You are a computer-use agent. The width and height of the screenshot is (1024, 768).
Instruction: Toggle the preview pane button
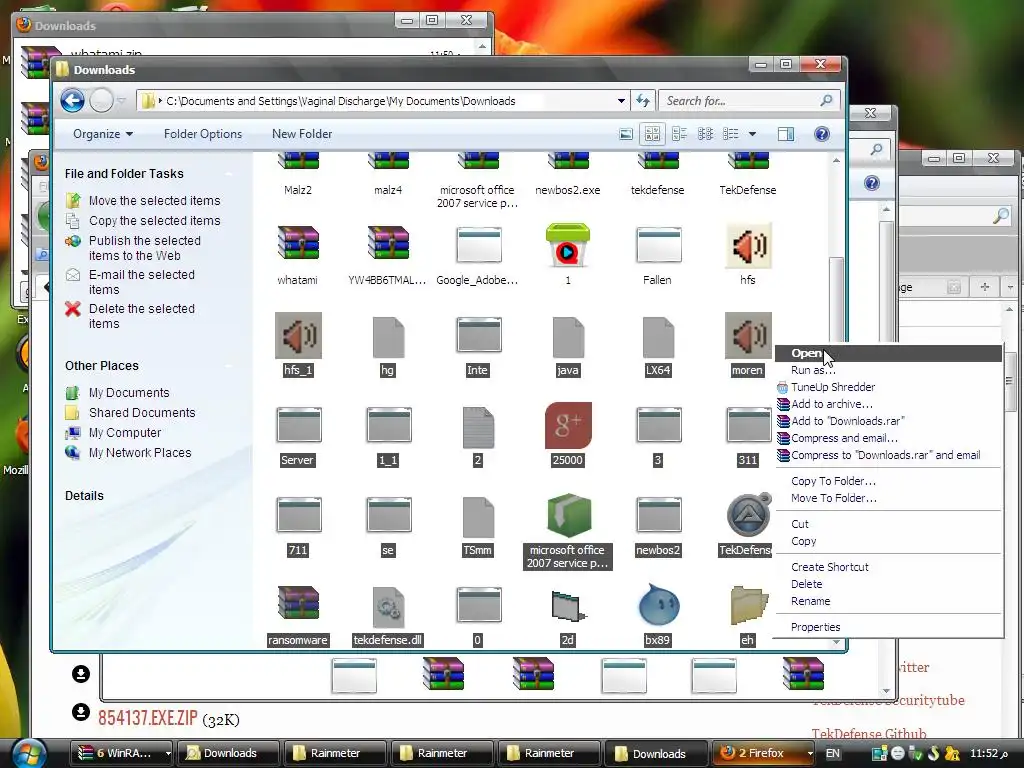(786, 134)
